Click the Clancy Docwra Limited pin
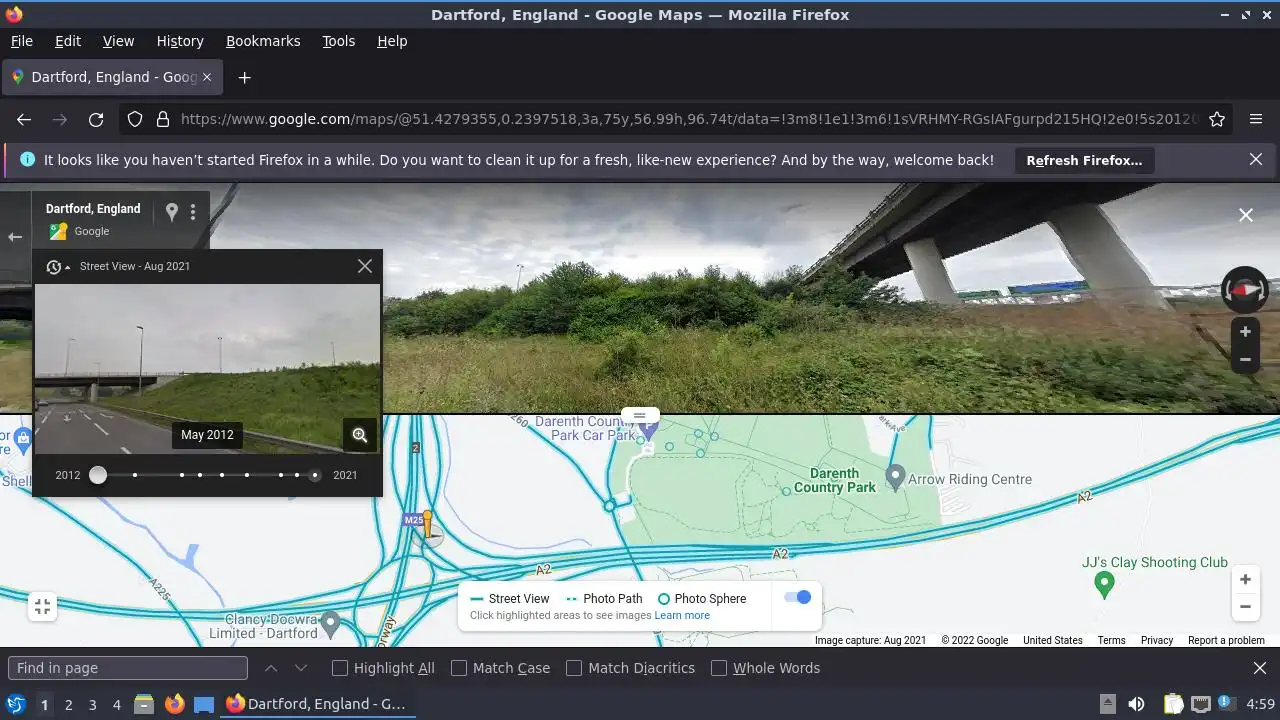Screen dimensions: 1280x720 pos(330,624)
